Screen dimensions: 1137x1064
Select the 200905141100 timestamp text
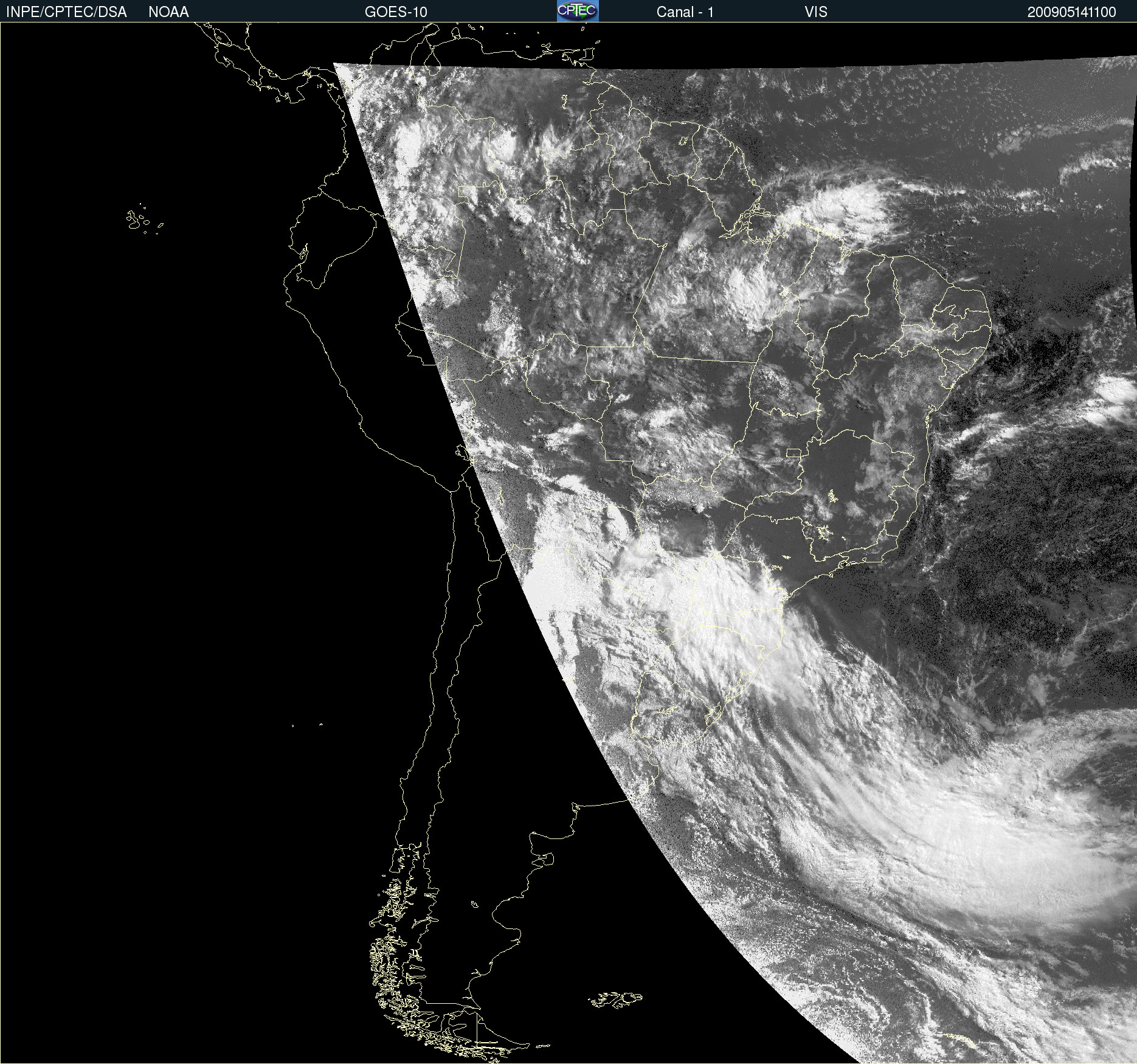pyautogui.click(x=1072, y=12)
